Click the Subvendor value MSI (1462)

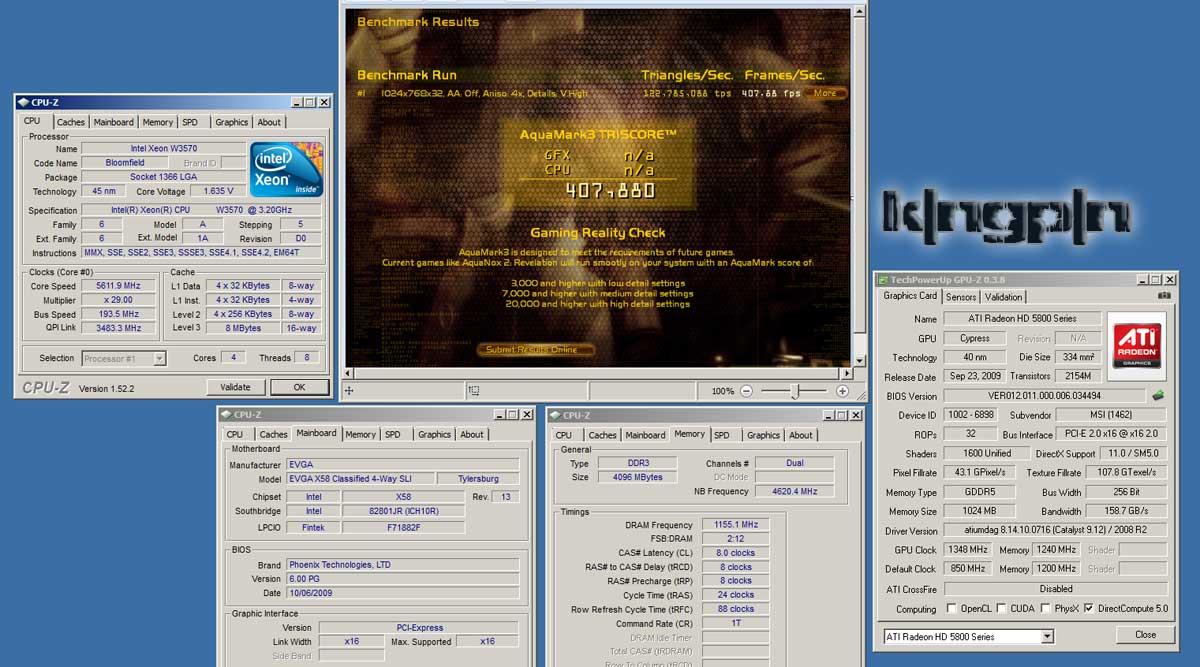click(1111, 415)
